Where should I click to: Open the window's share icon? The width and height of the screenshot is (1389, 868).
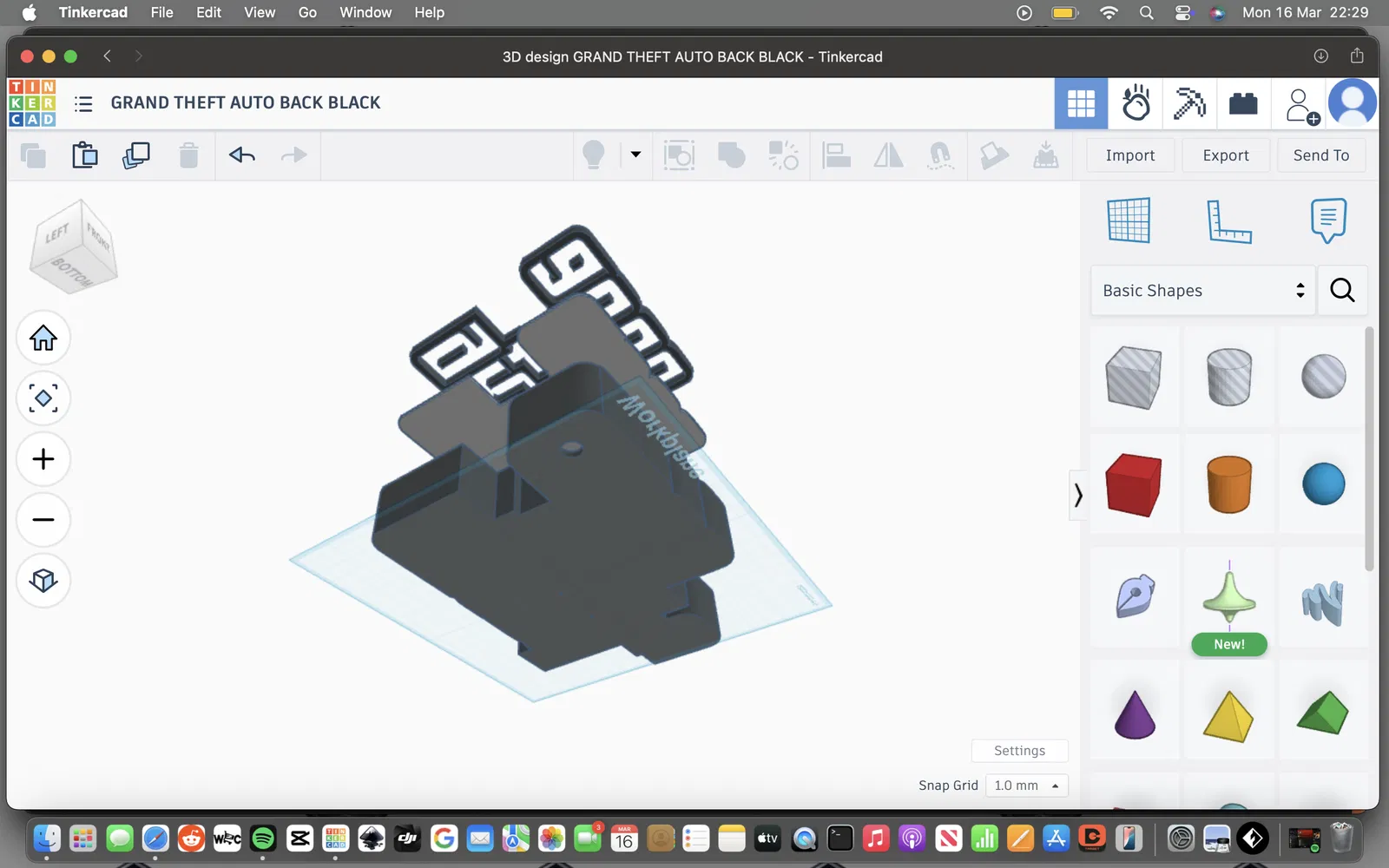coord(1357,56)
